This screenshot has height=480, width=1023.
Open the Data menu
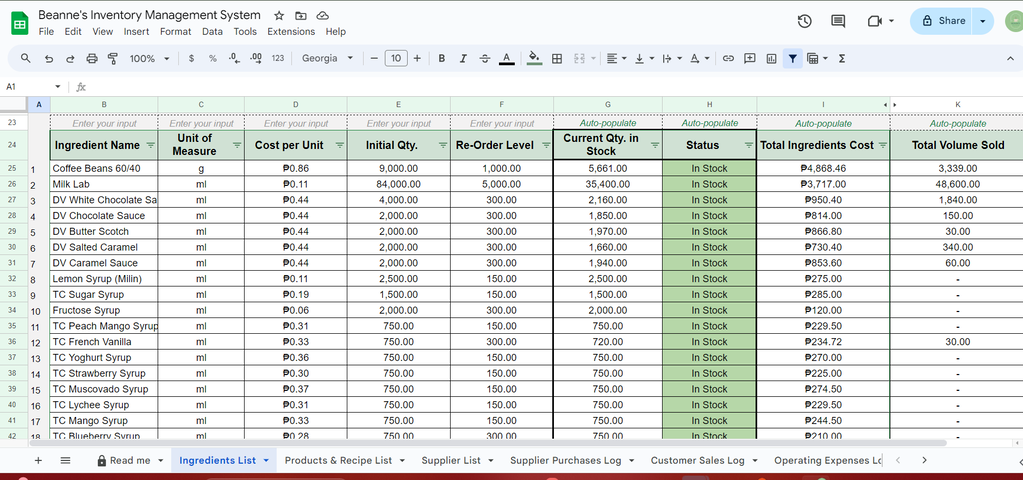[212, 31]
